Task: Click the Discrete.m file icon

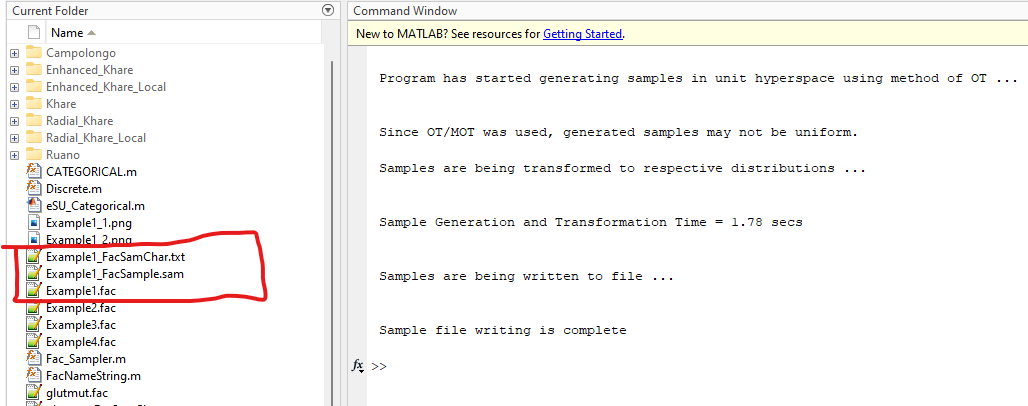Action: pos(32,188)
